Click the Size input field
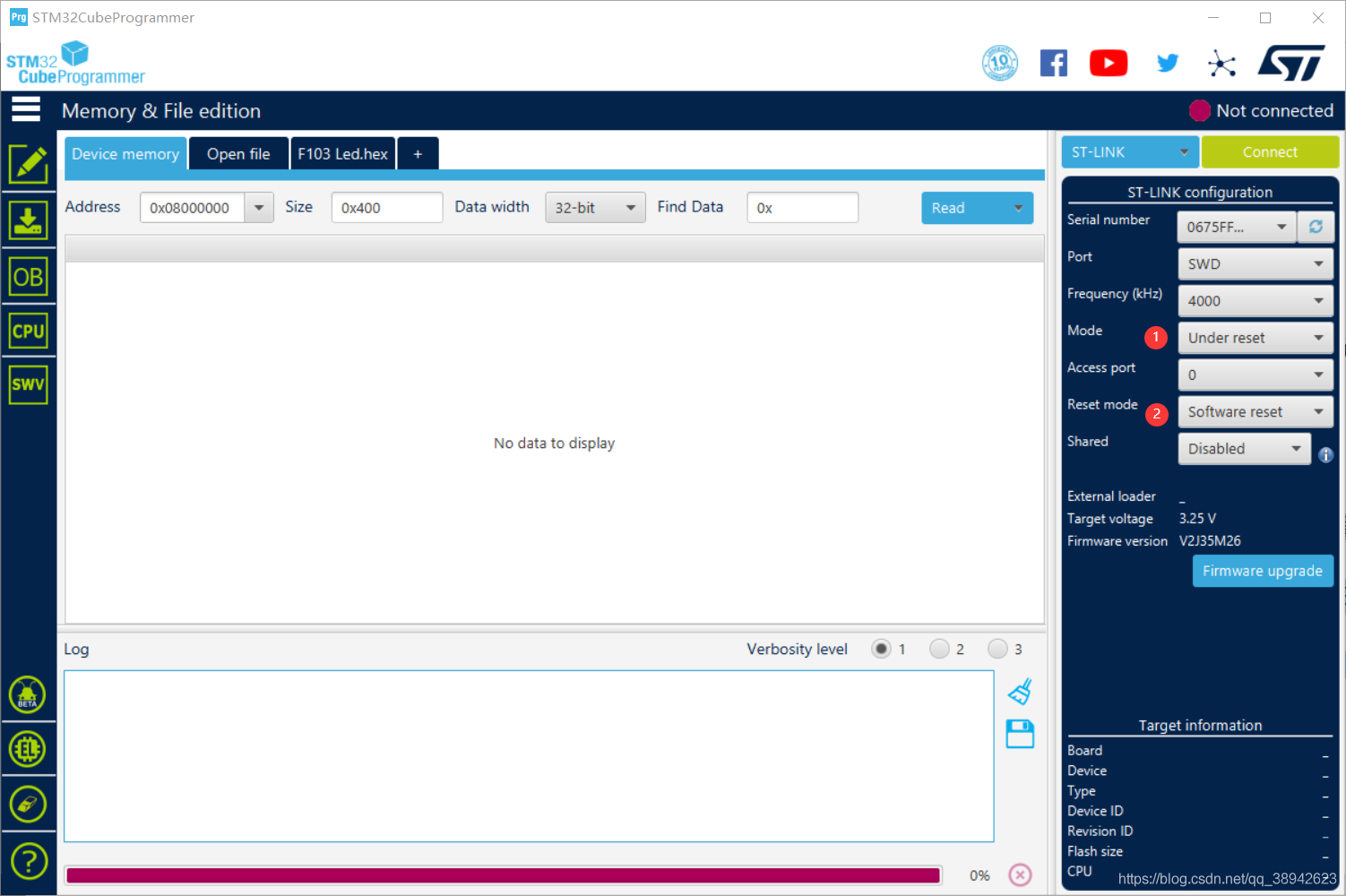 pos(386,208)
